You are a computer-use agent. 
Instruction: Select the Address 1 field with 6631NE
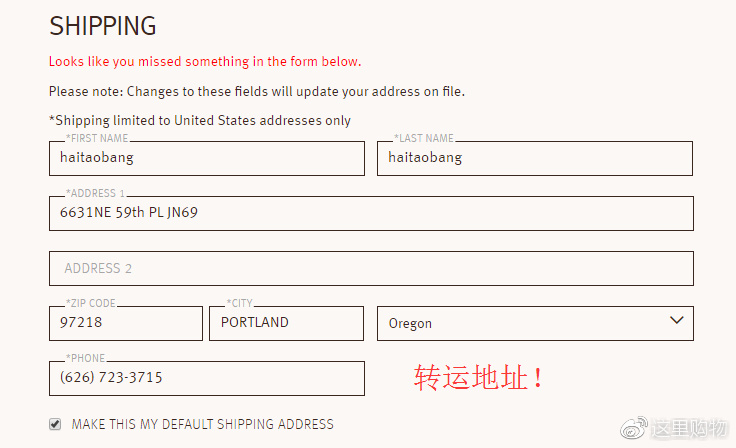pos(370,213)
